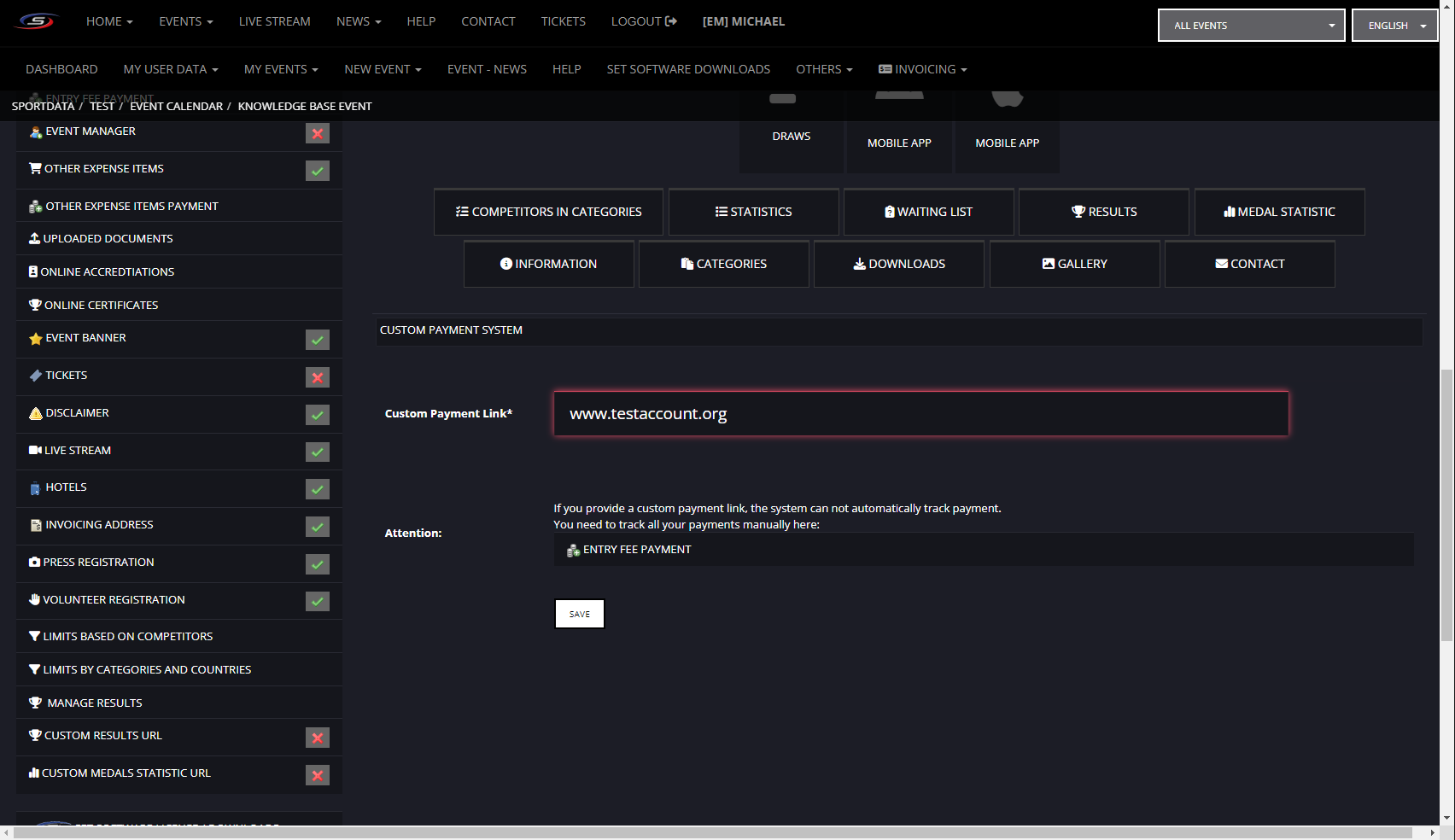
Task: Click the Event Calendar breadcrumb link
Action: tap(176, 106)
